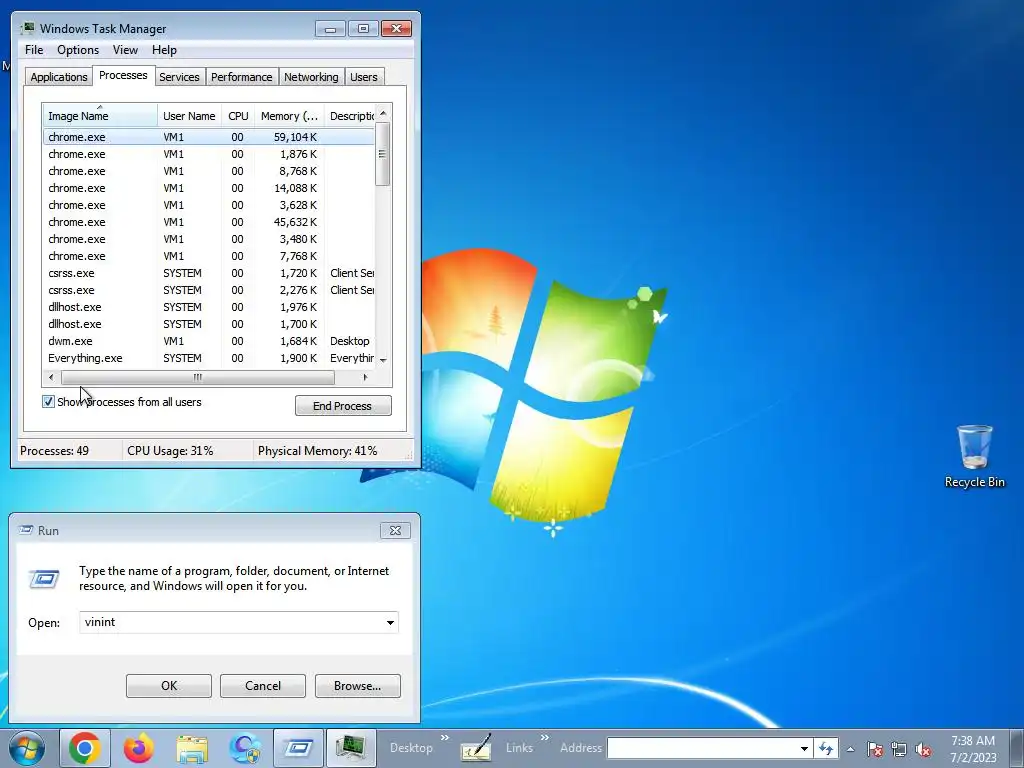Image resolution: width=1024 pixels, height=768 pixels.
Task: Select the chrome.exe row using 14,088 K
Action: point(209,188)
